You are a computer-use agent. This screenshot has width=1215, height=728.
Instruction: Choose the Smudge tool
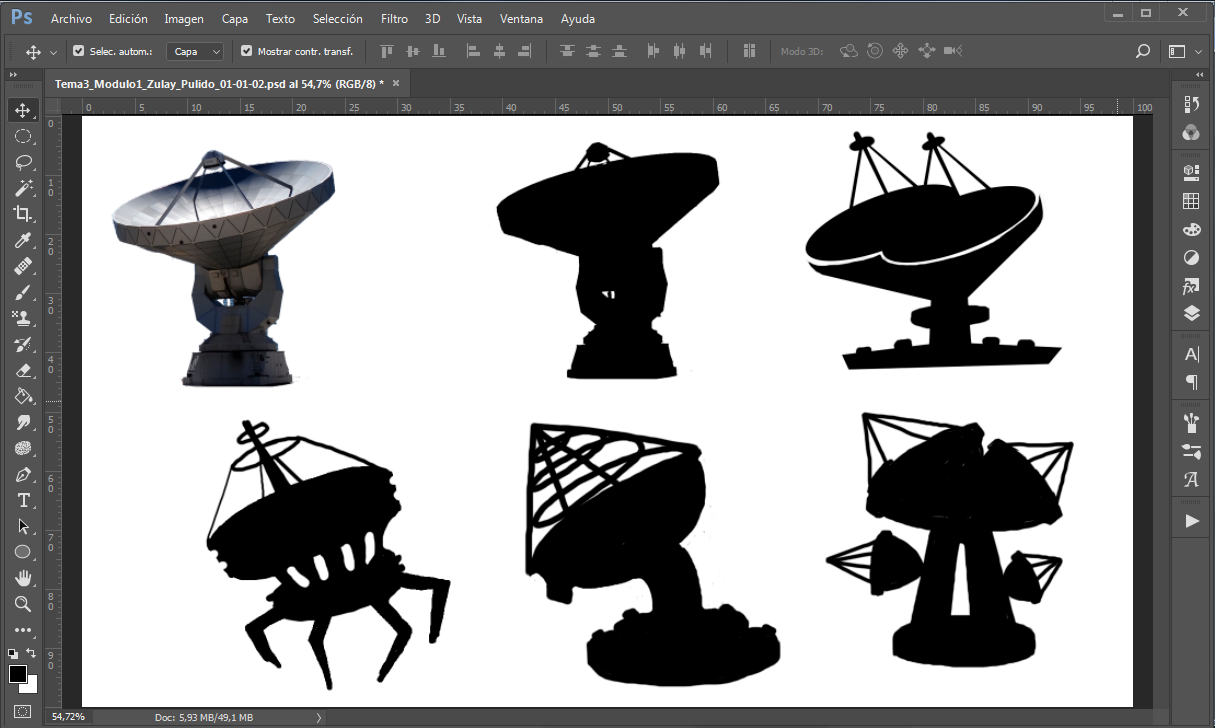[23, 422]
